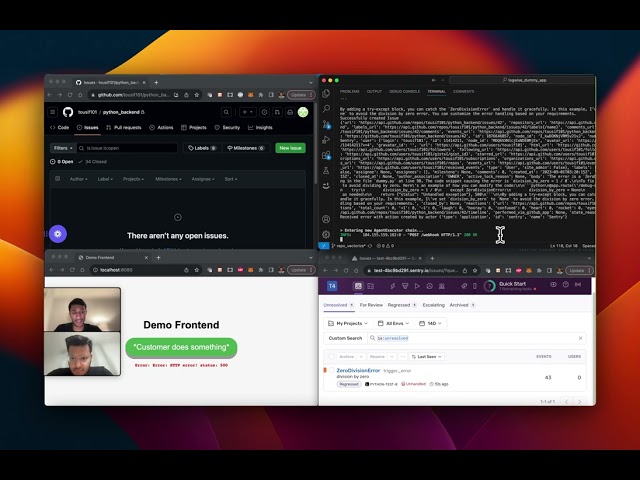This screenshot has width=640, height=480.
Task: Open VS Code Run and Debug icon
Action: click(326, 140)
